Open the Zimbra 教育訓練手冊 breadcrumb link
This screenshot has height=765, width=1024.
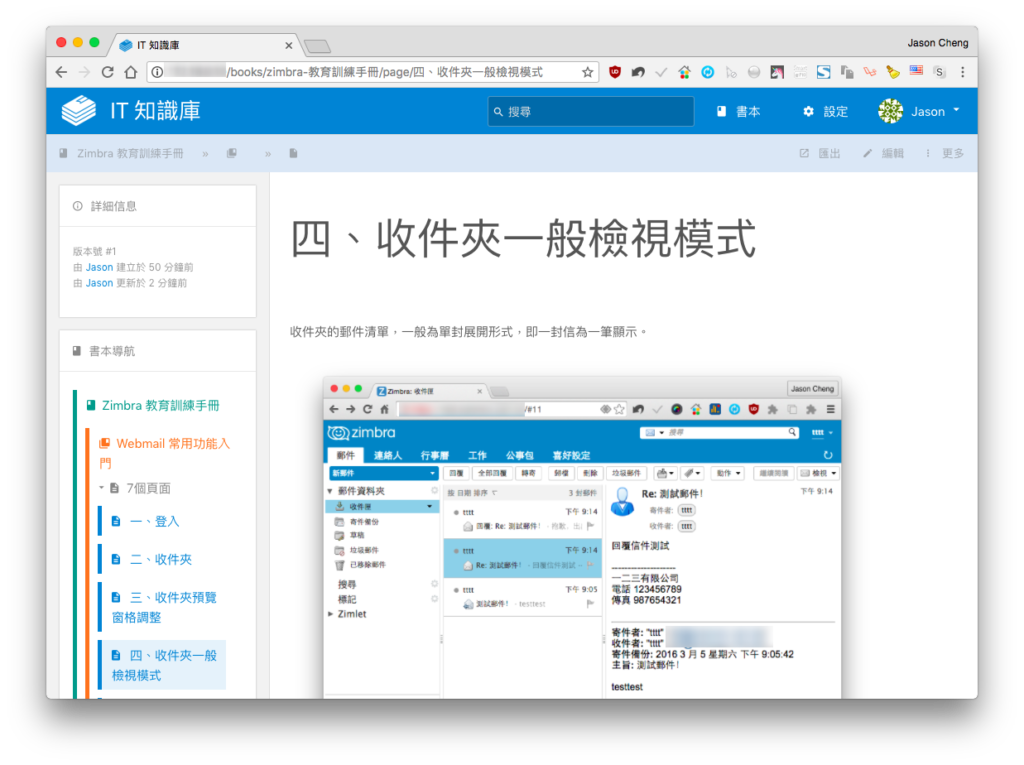(121, 154)
